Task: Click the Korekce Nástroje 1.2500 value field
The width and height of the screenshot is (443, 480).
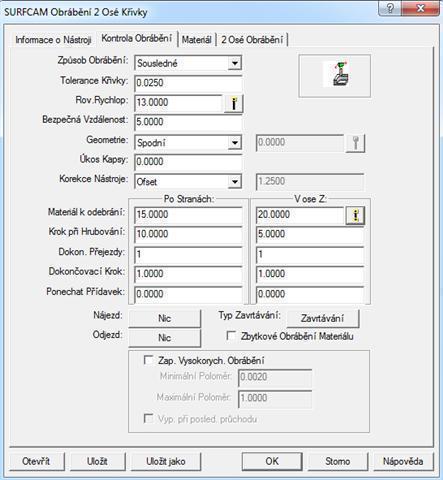Action: point(310,182)
